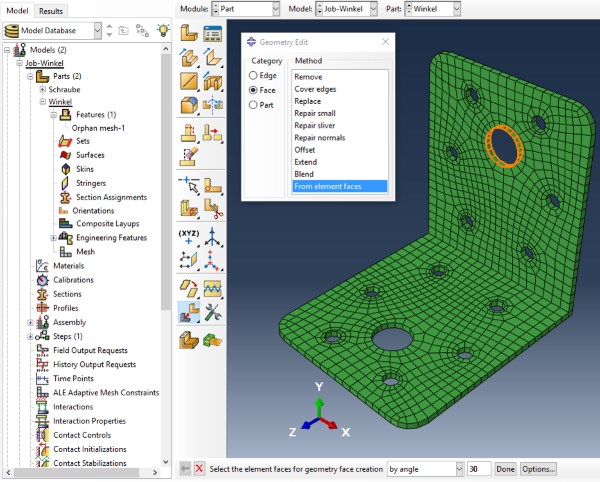Click the Options... button
Screen dimensions: 600x482
(x=538, y=469)
